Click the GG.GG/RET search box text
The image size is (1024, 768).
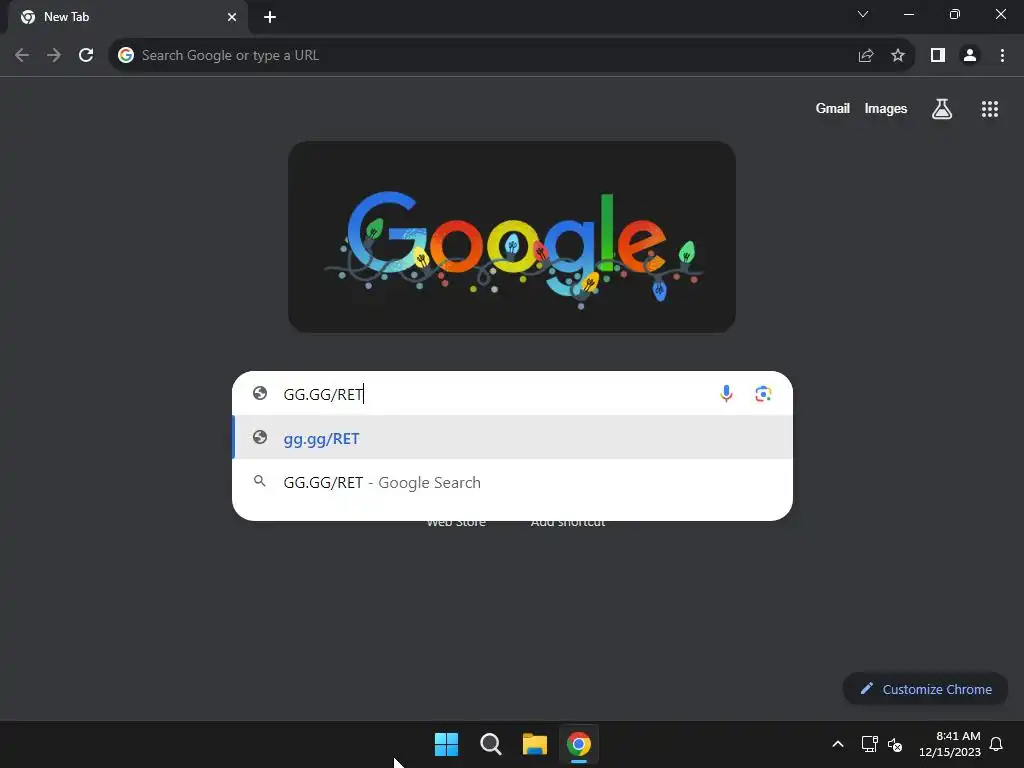(x=323, y=394)
